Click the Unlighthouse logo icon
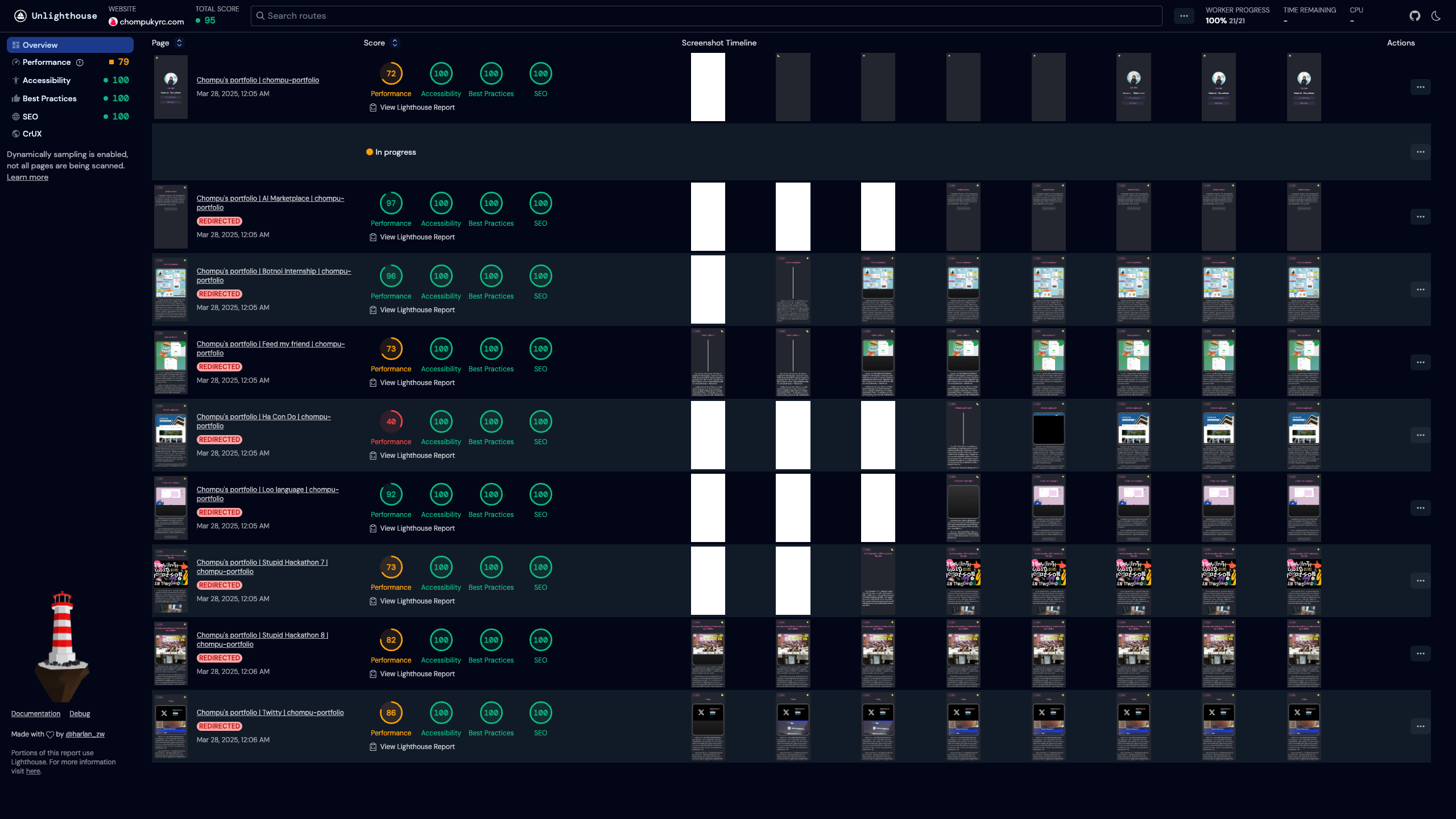Viewport: 1456px width, 819px height. click(x=20, y=16)
